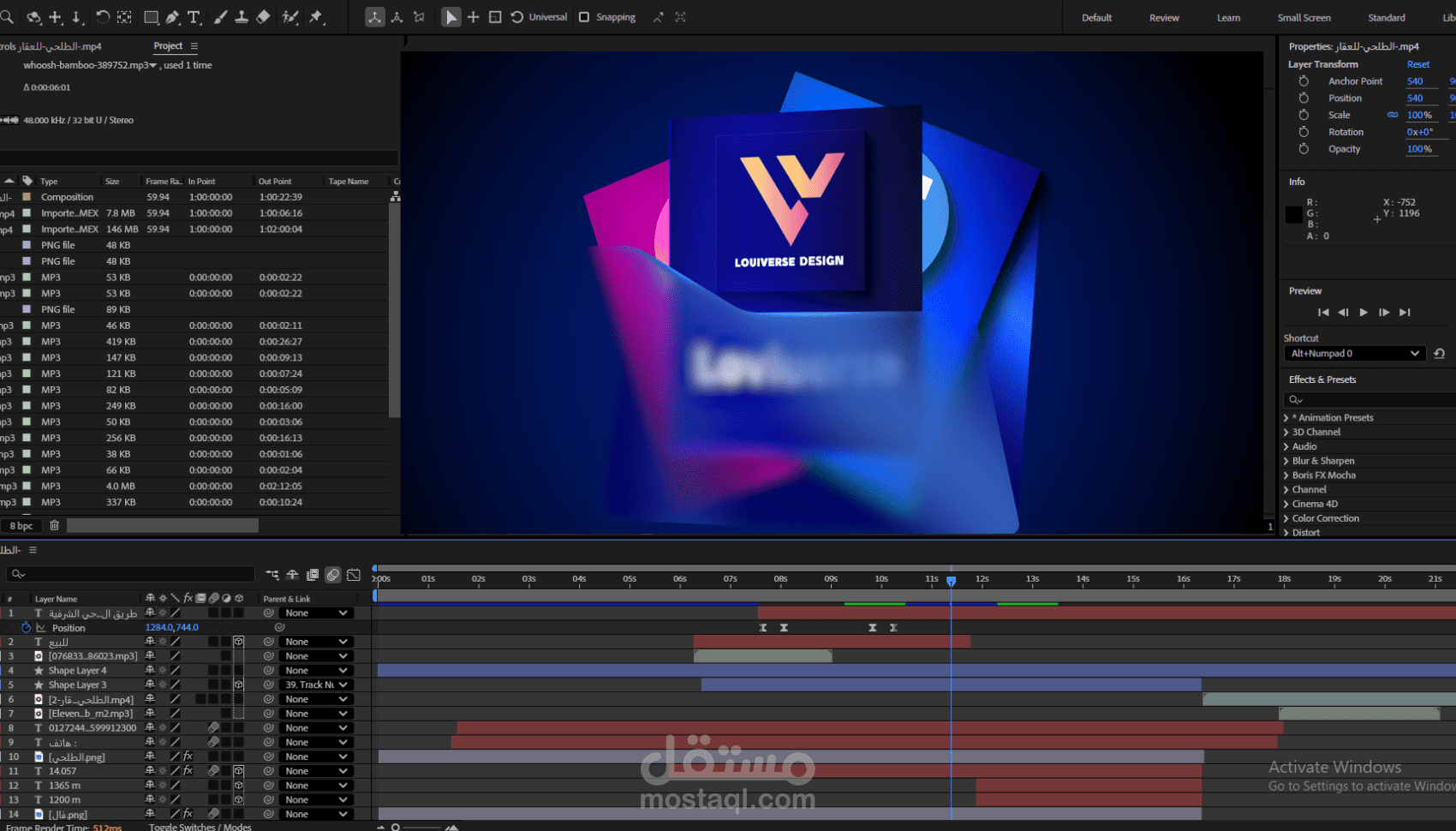The image size is (1456, 831).
Task: Open parent dropdown for Shape Layer 4
Action: 316,671
